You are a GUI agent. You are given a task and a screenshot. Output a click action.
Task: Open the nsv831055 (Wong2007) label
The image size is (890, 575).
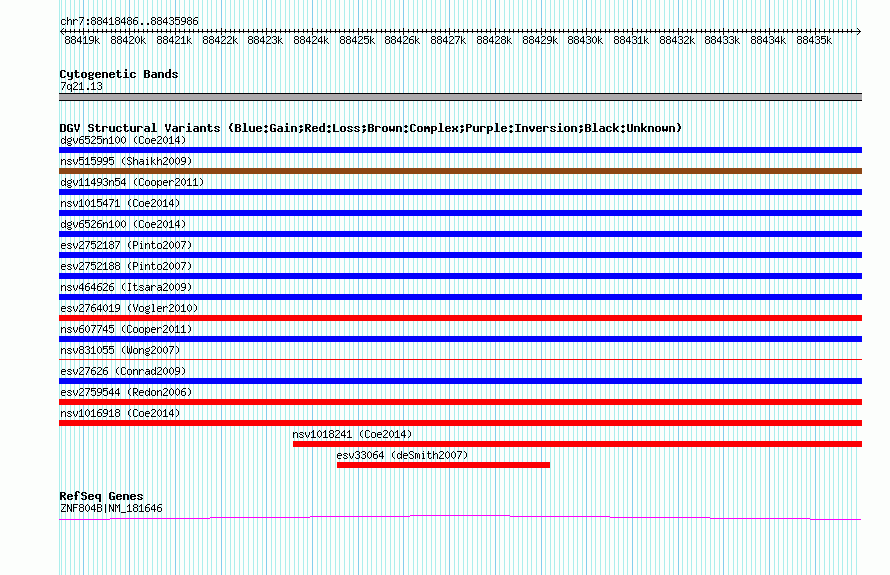coord(120,350)
